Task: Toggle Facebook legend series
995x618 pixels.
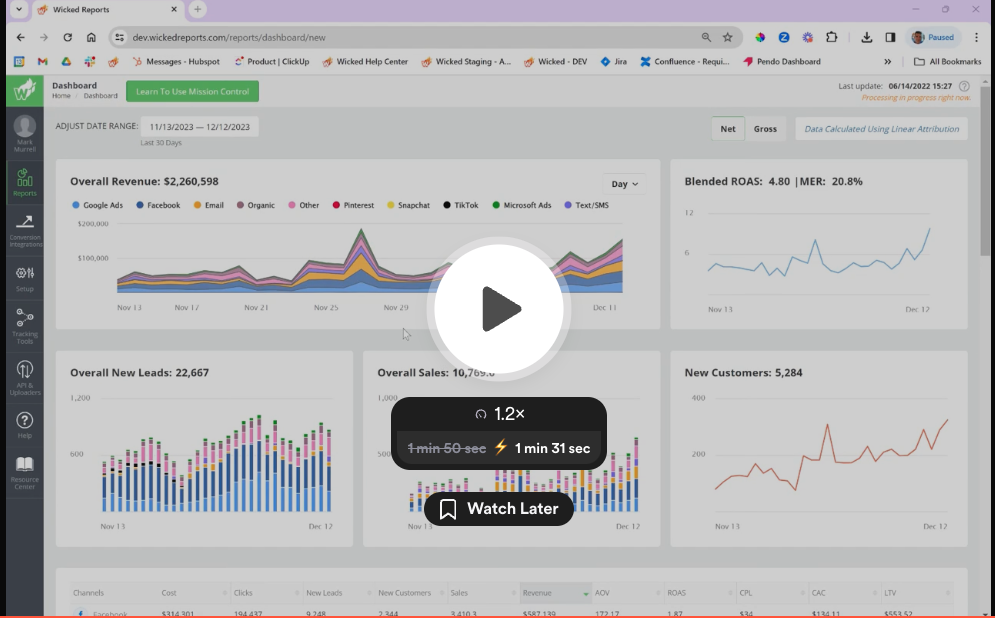Action: tap(158, 205)
